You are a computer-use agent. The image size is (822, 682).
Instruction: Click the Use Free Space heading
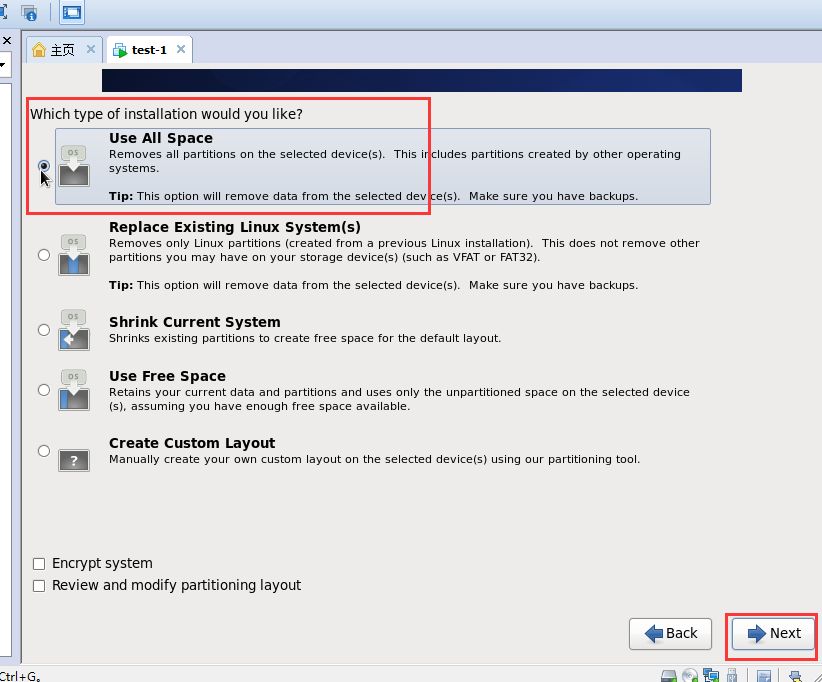167,376
